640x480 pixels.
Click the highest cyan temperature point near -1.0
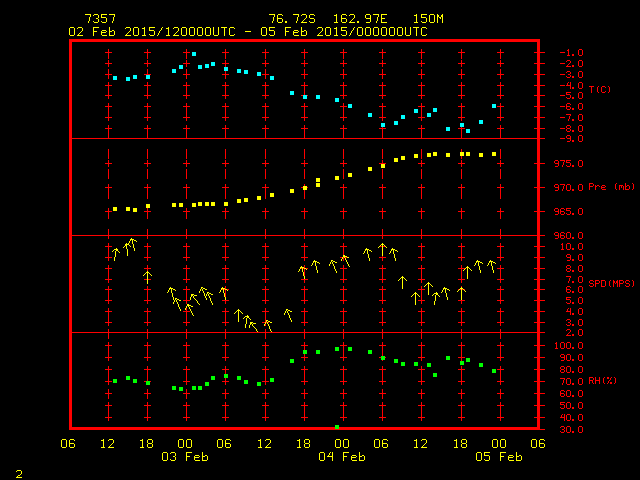(x=194, y=54)
